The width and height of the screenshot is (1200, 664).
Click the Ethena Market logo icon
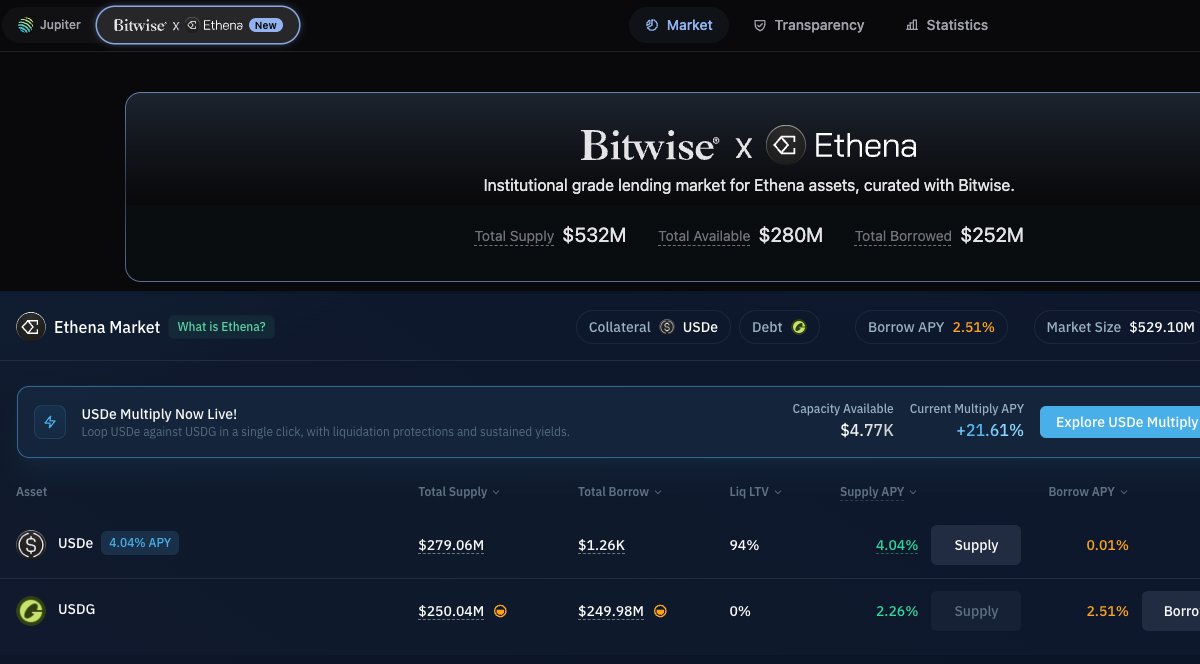click(31, 327)
